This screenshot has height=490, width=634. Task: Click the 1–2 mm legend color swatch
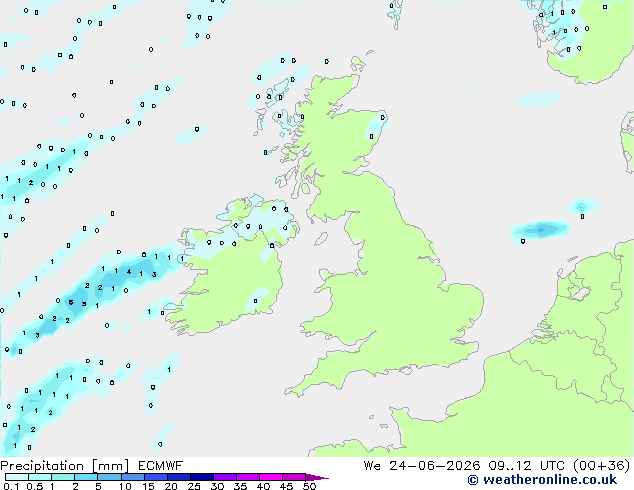point(63,477)
